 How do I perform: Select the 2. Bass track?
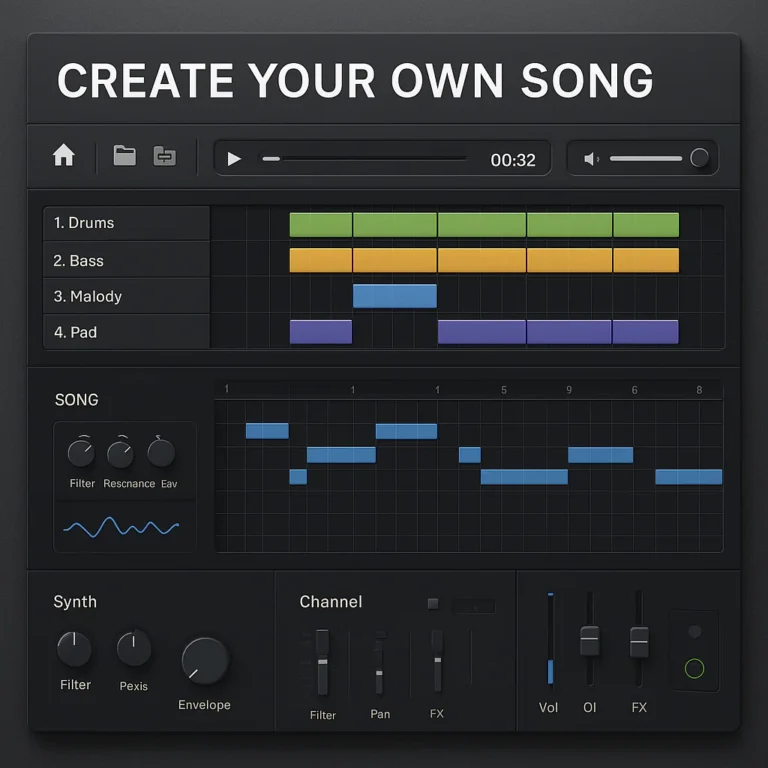point(126,260)
